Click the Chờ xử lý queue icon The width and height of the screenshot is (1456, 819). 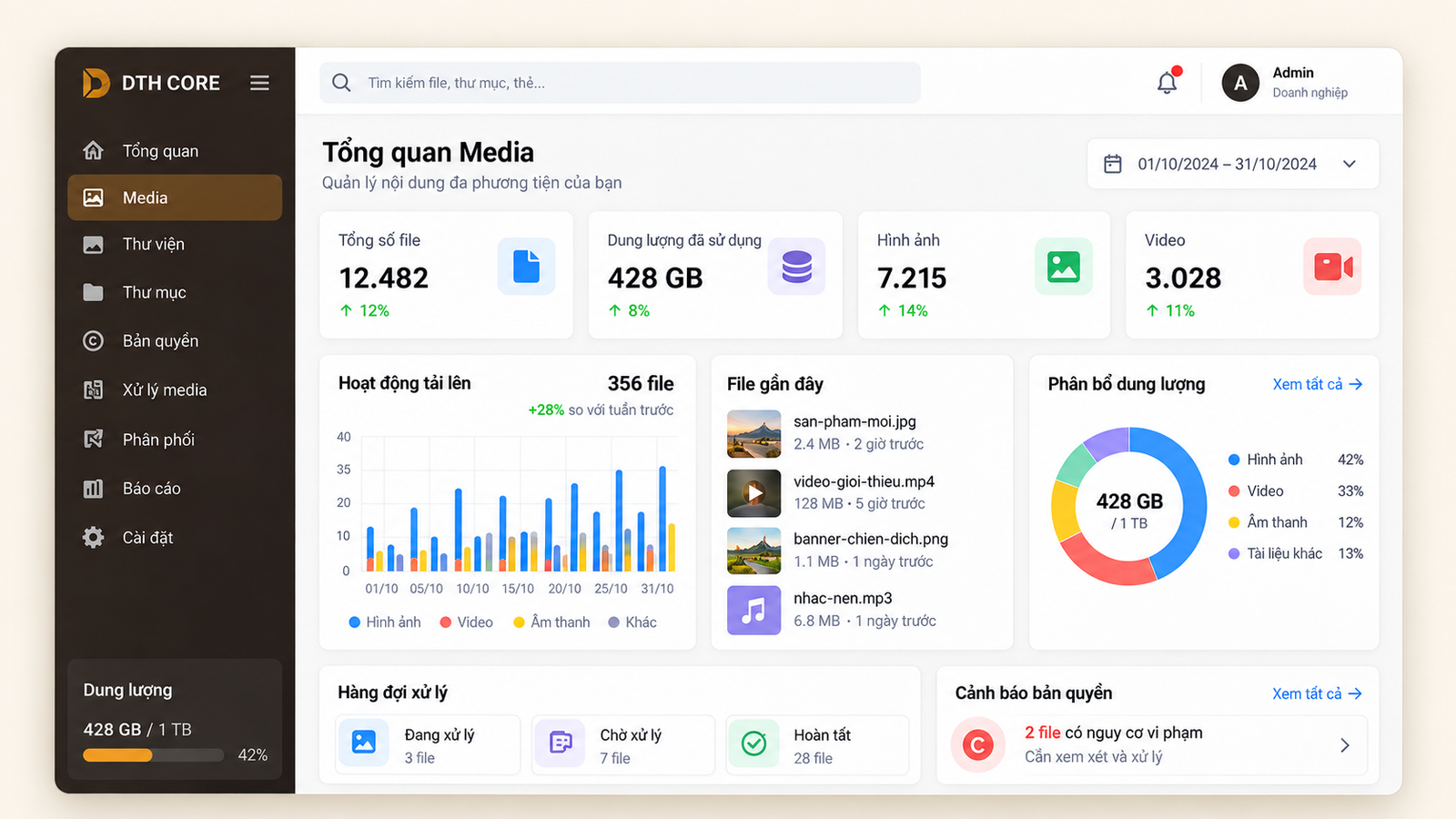[x=561, y=743]
